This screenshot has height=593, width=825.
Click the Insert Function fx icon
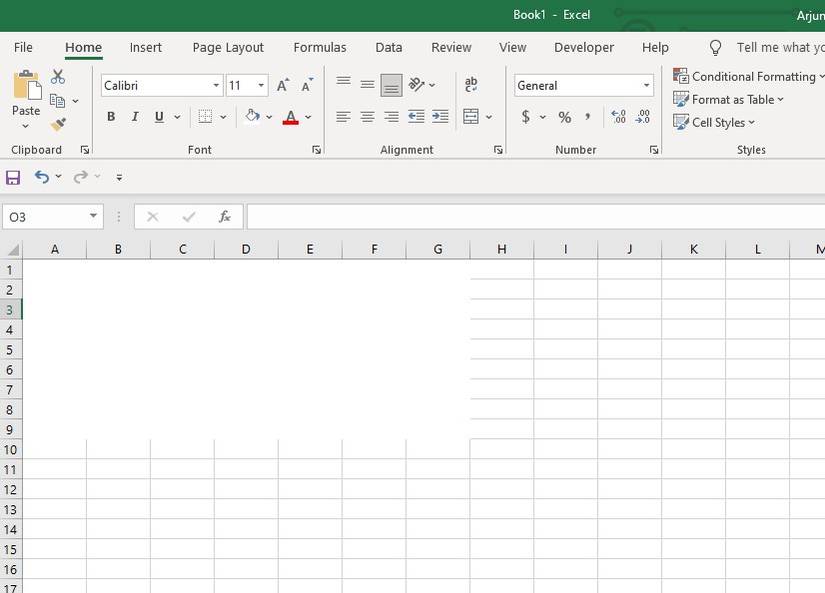click(x=225, y=217)
